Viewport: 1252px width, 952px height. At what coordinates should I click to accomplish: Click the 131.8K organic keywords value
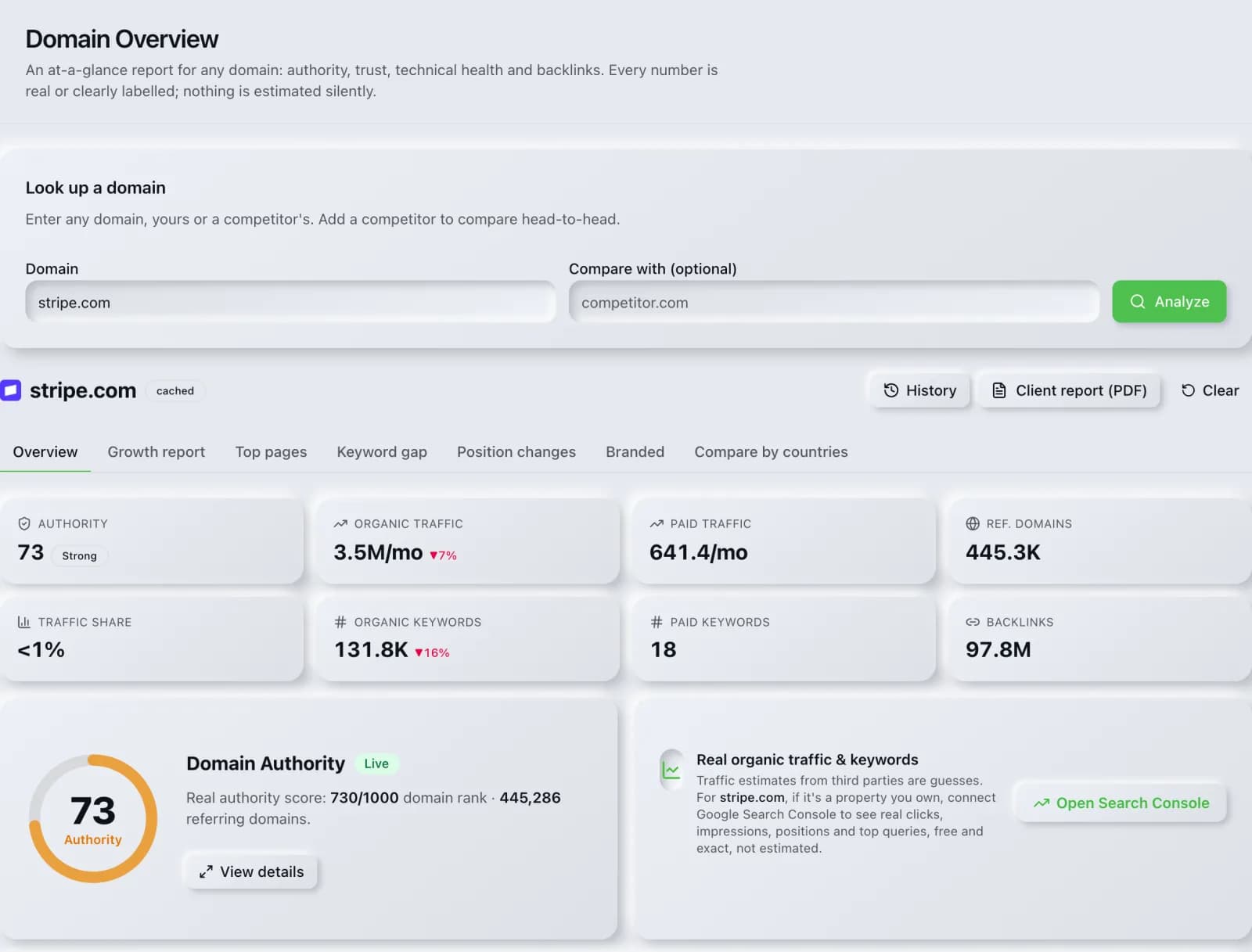pyautogui.click(x=371, y=650)
